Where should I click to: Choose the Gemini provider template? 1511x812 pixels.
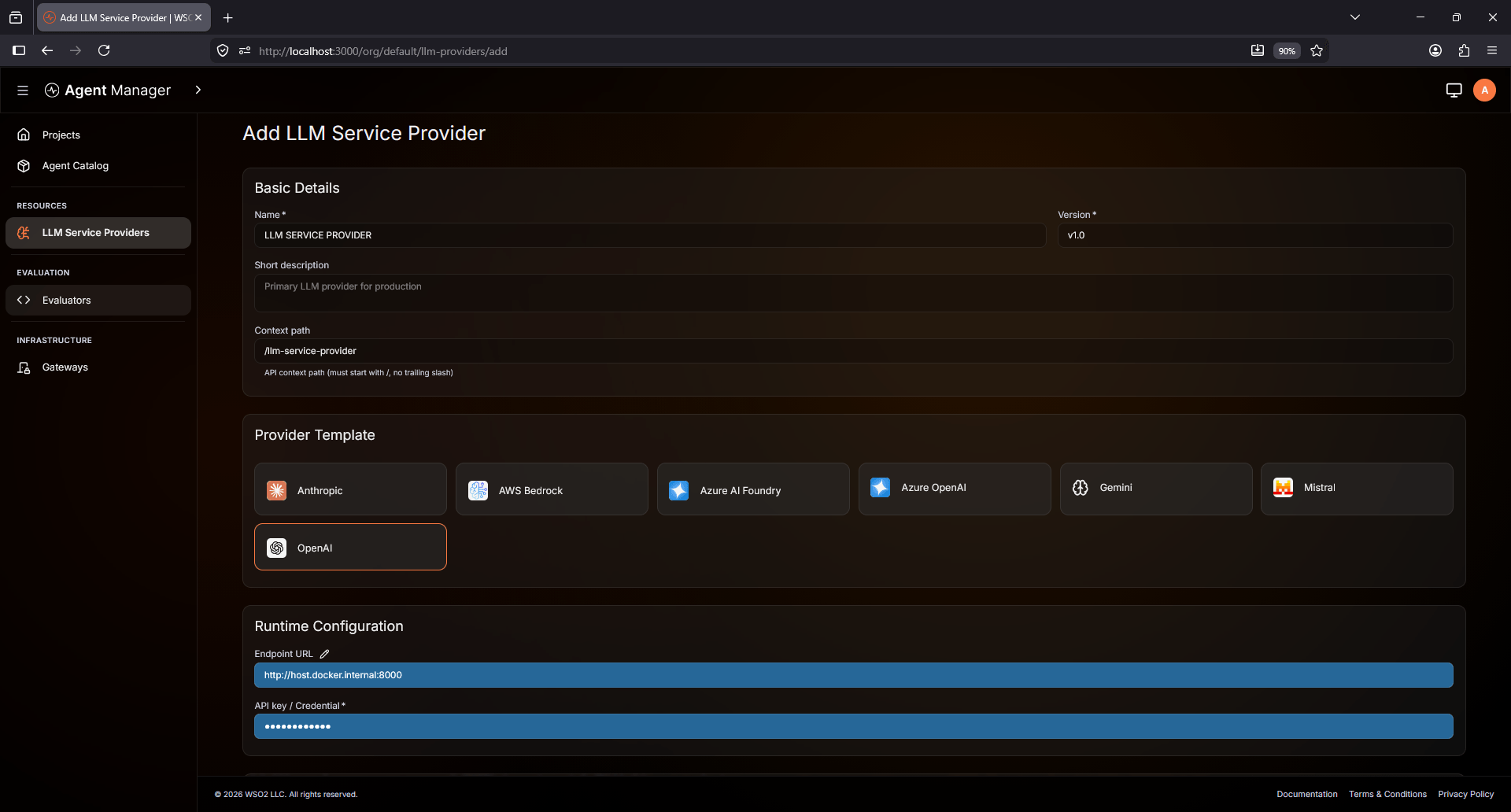pyautogui.click(x=1156, y=489)
